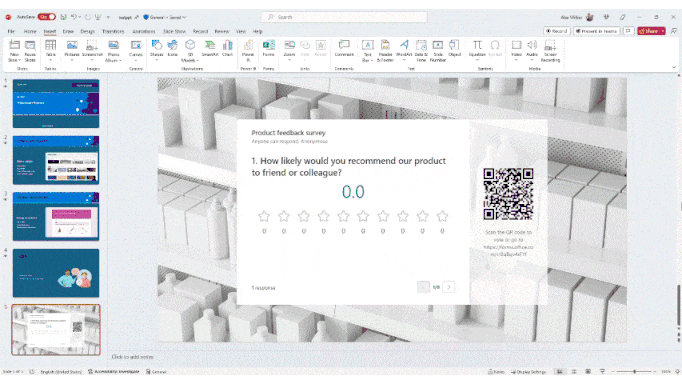Viewport: 682px width, 384px height.
Task: Insert an Object
Action: pyautogui.click(x=455, y=49)
